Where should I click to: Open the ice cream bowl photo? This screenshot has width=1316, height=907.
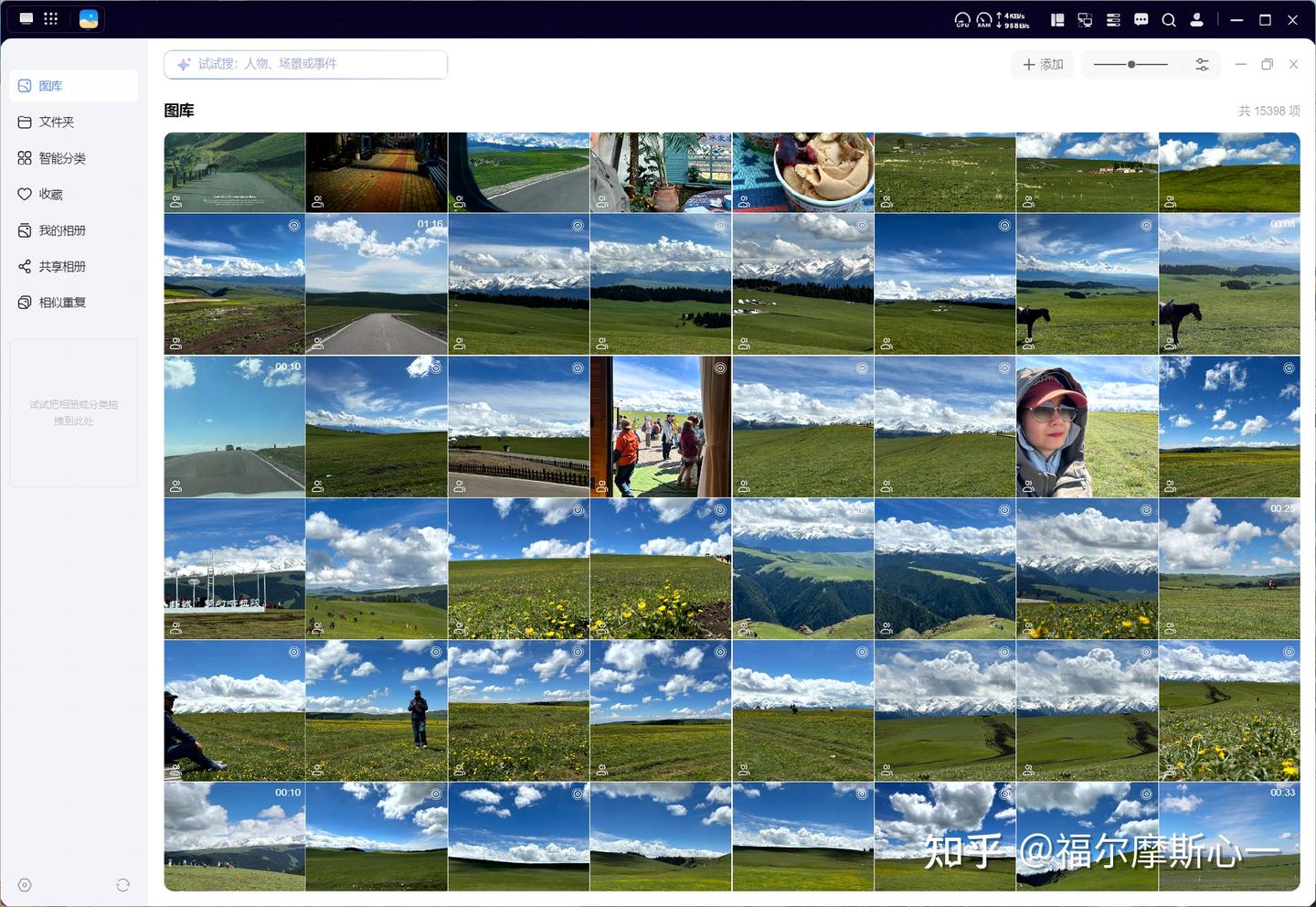coord(803,172)
